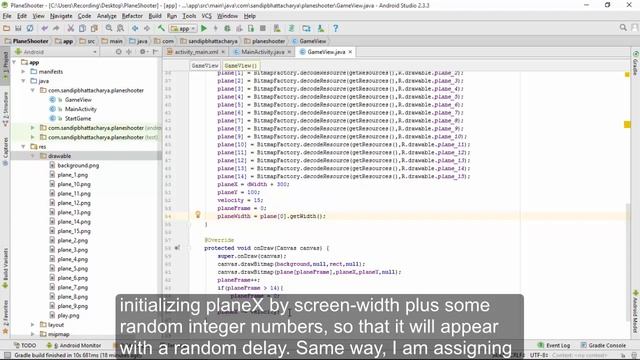Click the Search Everywhere magnifier icon
Viewport: 640px width, 360px height.
click(x=623, y=27)
